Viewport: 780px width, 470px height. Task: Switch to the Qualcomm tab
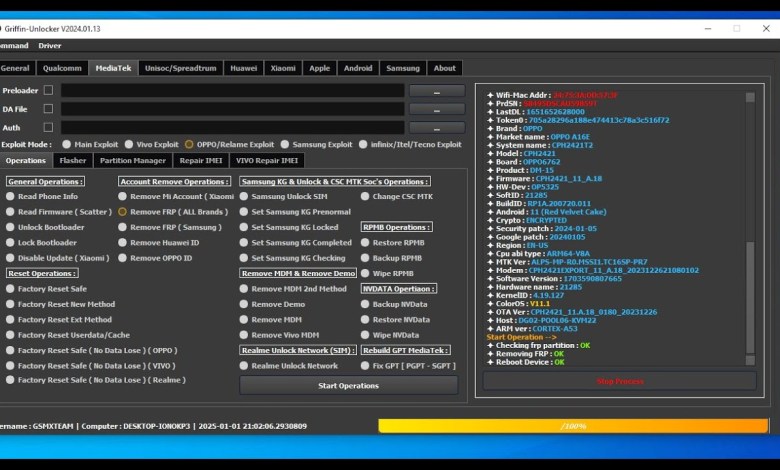(62, 68)
